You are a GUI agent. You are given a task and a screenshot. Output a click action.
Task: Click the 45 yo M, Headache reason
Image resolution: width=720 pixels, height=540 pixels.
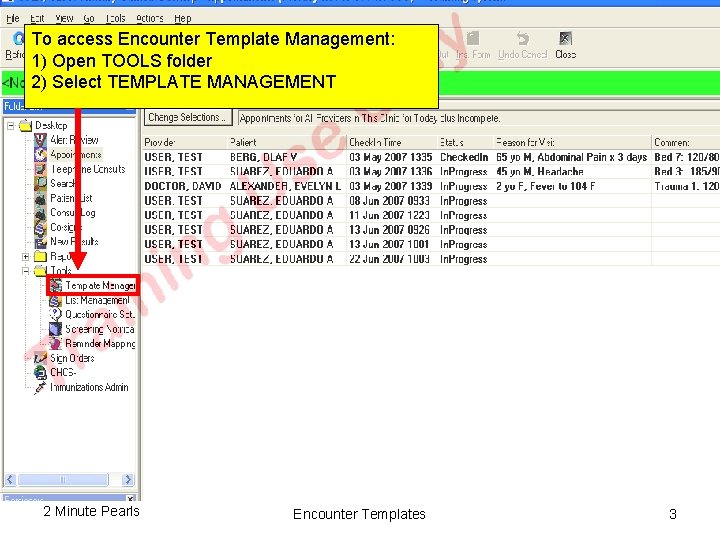(x=540, y=171)
